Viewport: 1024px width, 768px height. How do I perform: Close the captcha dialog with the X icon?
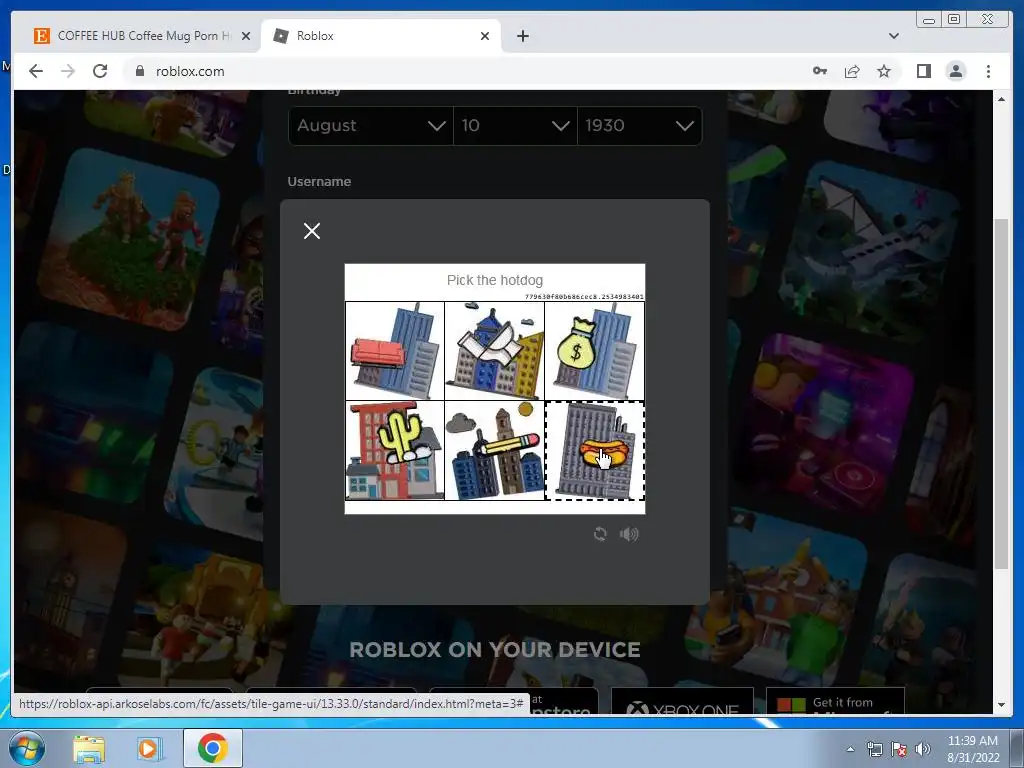coord(312,231)
